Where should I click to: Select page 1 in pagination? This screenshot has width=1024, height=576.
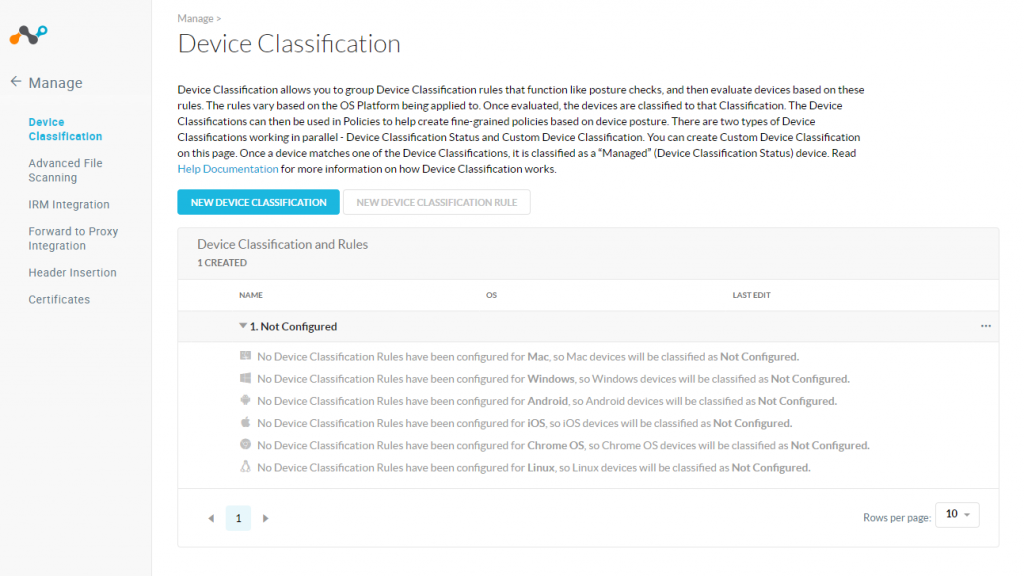(237, 518)
